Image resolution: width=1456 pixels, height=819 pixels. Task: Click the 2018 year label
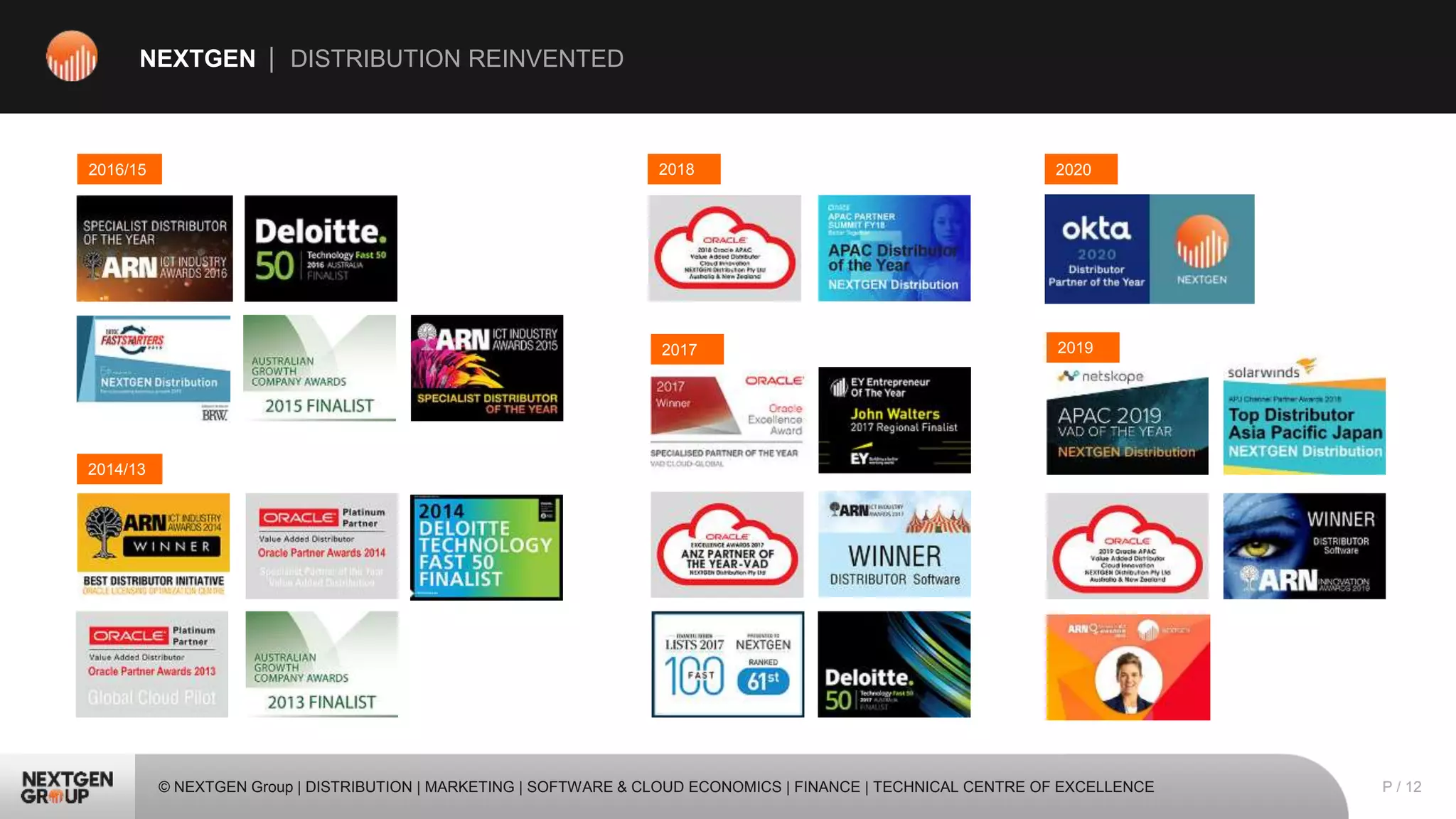pos(683,169)
